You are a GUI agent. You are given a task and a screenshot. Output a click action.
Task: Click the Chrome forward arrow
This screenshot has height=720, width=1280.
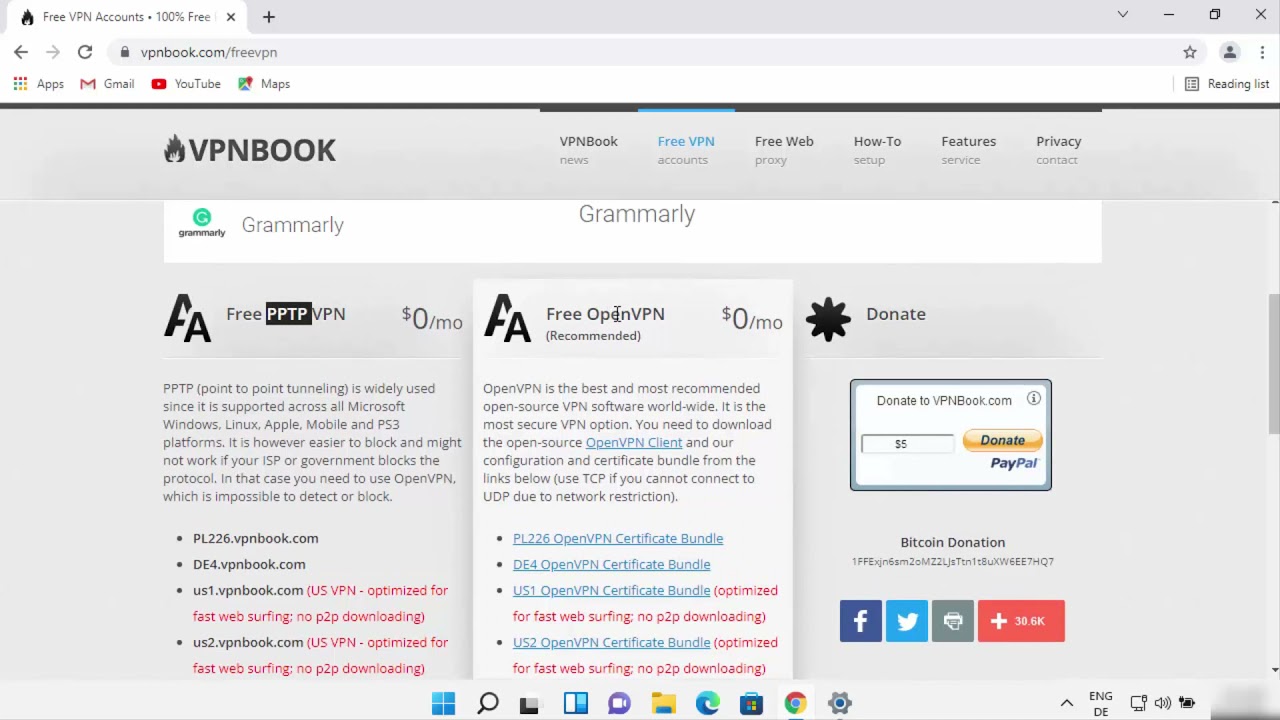[x=53, y=52]
